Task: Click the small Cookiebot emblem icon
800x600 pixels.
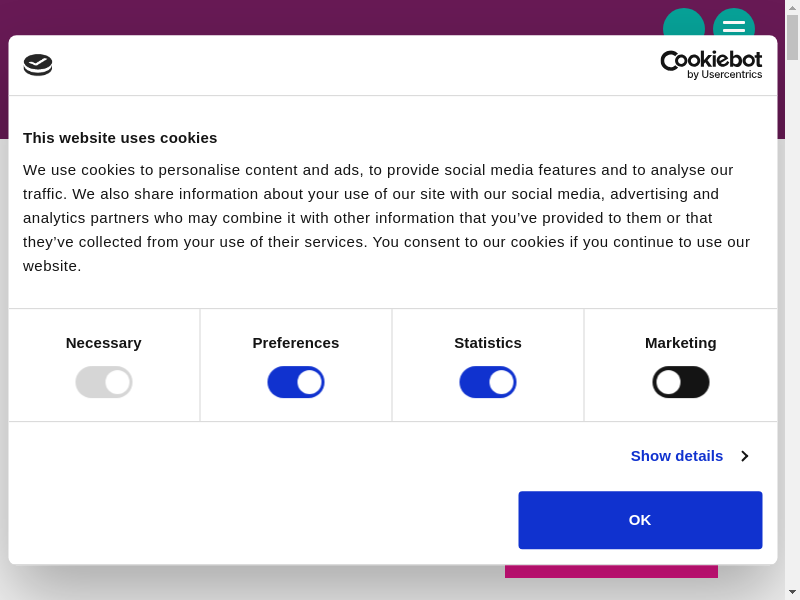Action: (38, 65)
